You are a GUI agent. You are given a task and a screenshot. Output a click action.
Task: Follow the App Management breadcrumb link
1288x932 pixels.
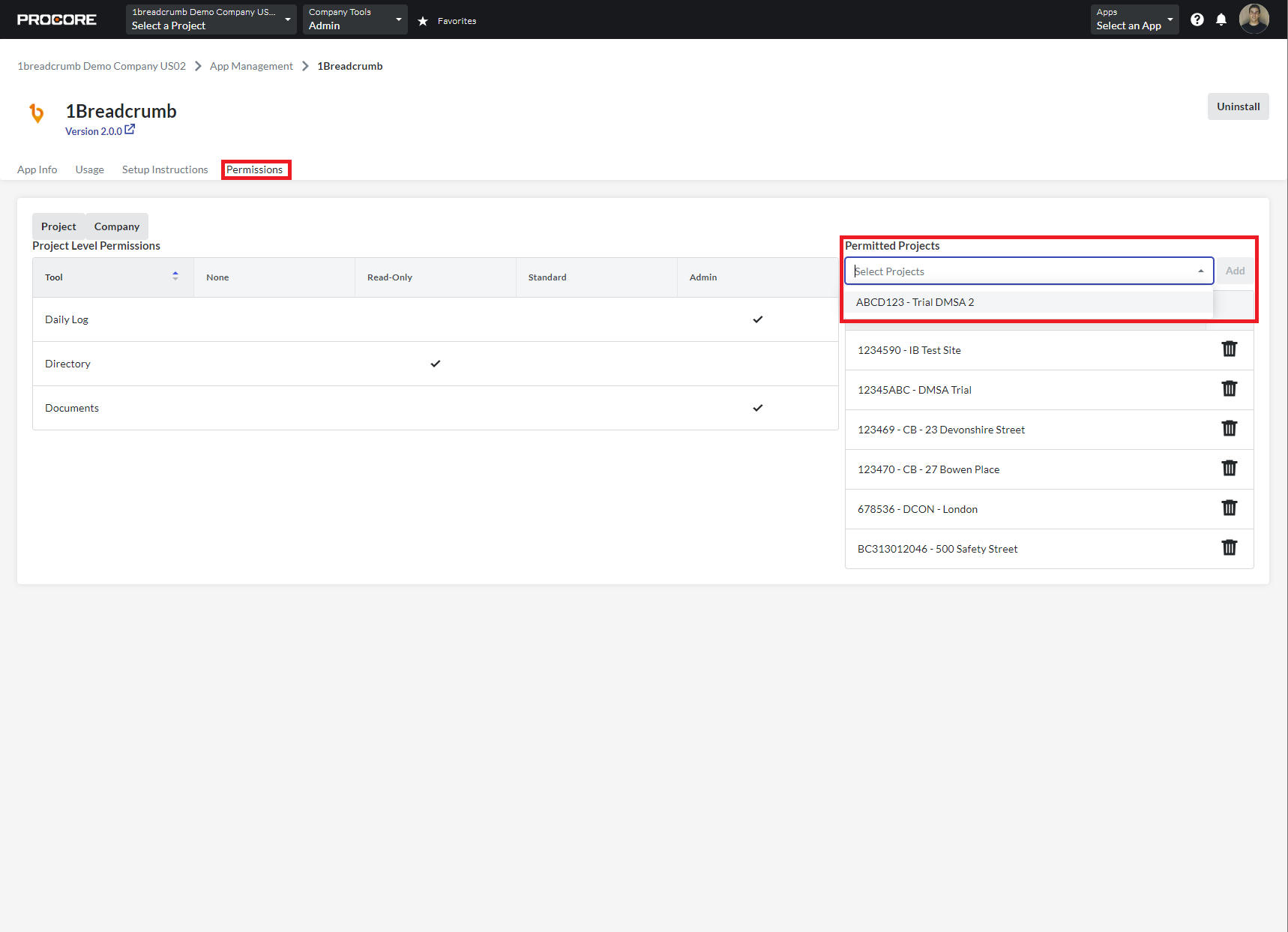251,65
